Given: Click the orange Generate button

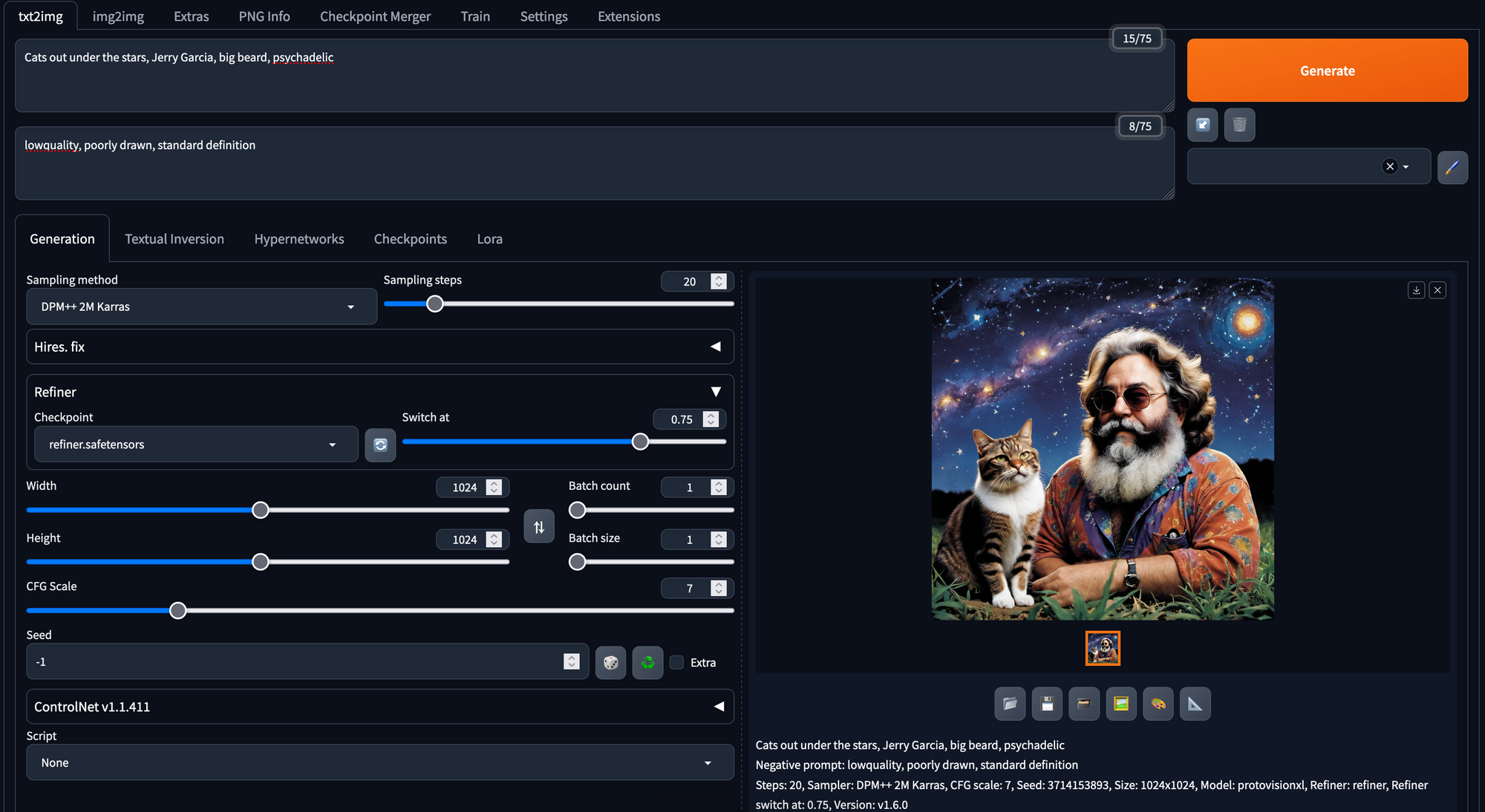Looking at the screenshot, I should [1327, 71].
